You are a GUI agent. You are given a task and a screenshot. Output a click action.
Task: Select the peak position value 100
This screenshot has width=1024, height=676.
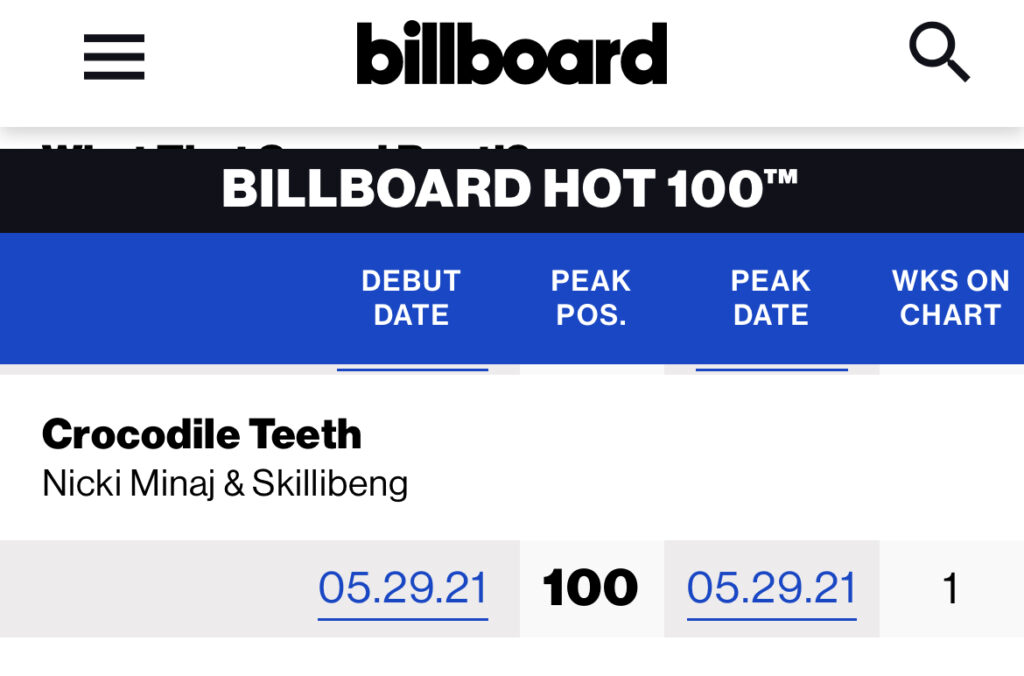coord(591,588)
